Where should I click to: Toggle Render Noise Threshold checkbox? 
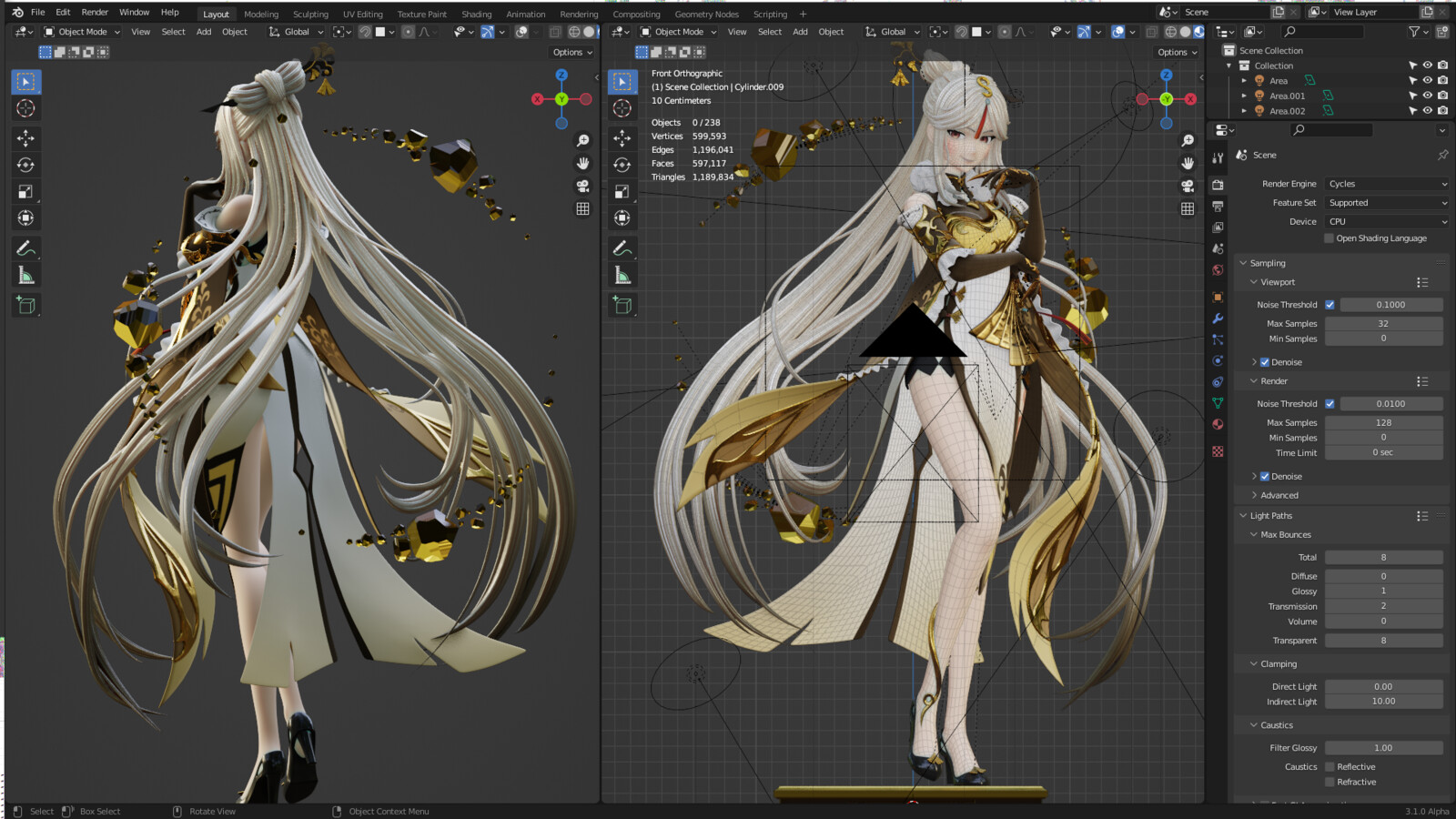(1330, 404)
